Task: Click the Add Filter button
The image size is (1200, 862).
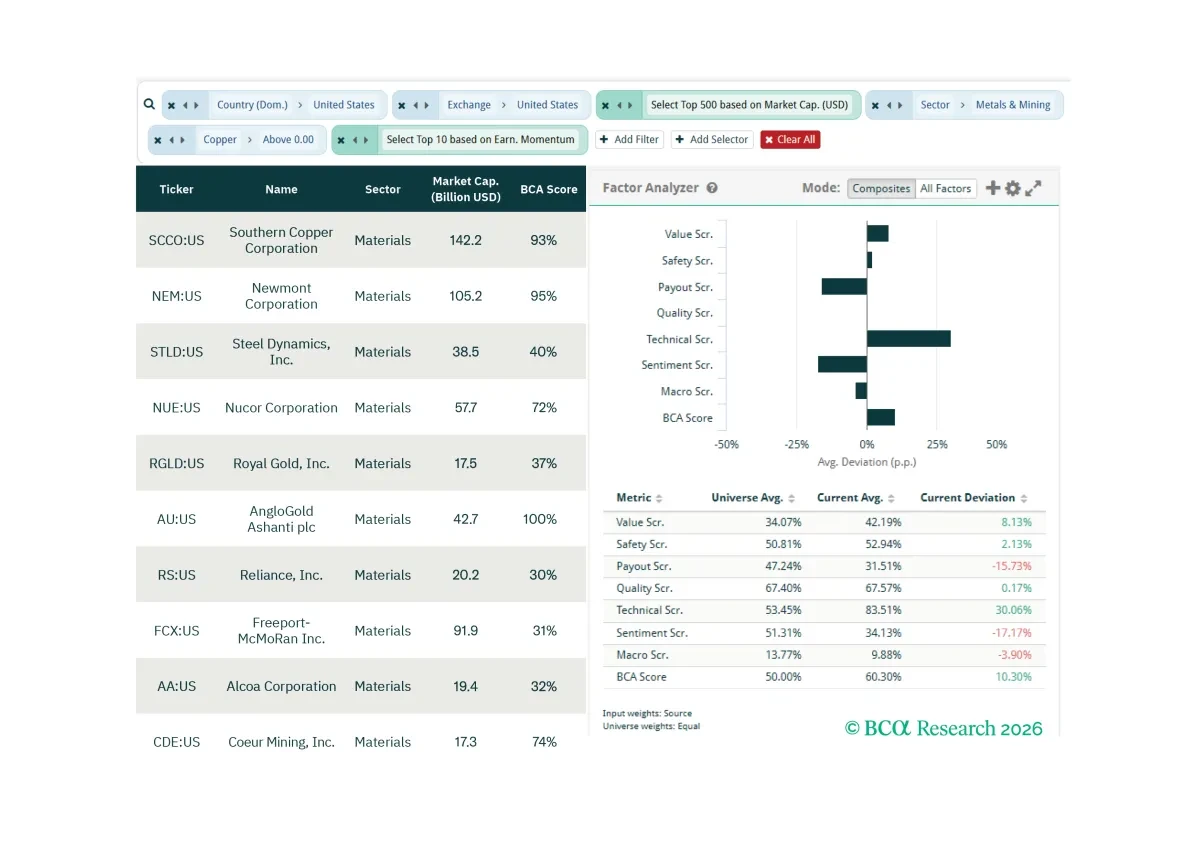Action: (x=629, y=140)
